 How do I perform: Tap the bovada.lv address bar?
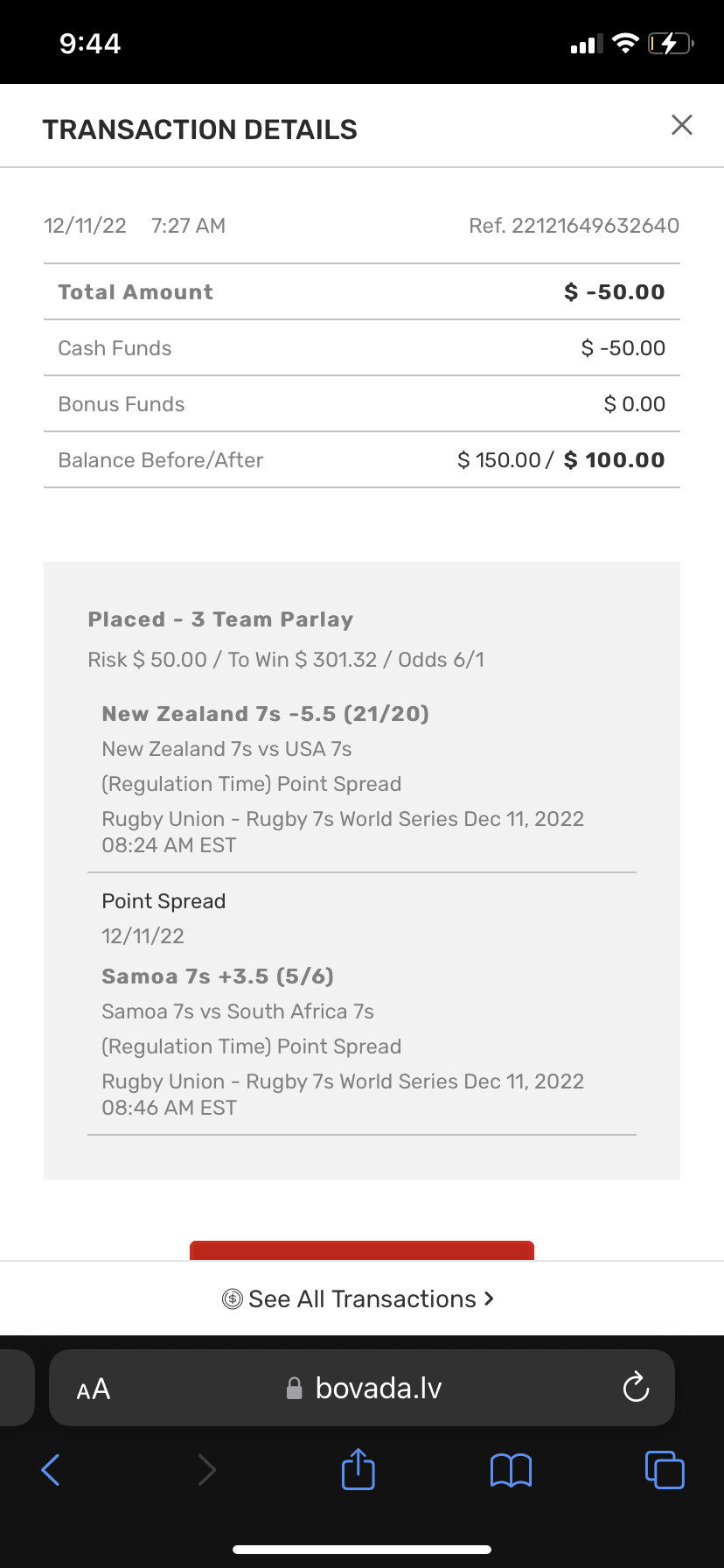[378, 1388]
